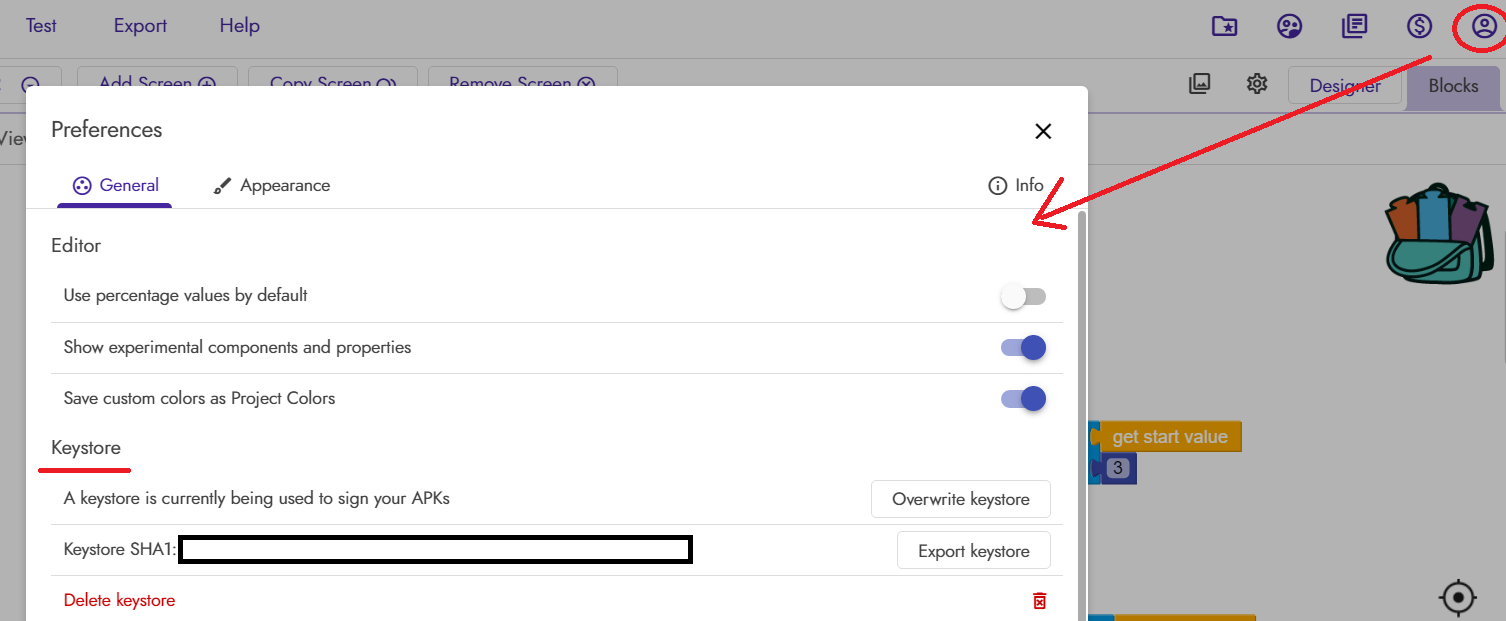The width and height of the screenshot is (1506, 621).
Task: Switch to the Appearance tab
Action: (272, 186)
